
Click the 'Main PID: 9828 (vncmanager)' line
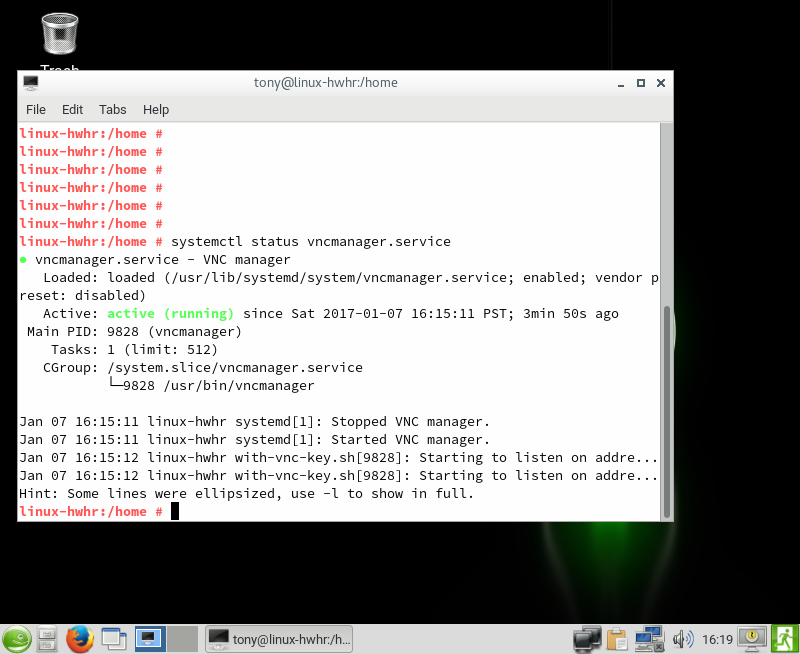(x=134, y=332)
